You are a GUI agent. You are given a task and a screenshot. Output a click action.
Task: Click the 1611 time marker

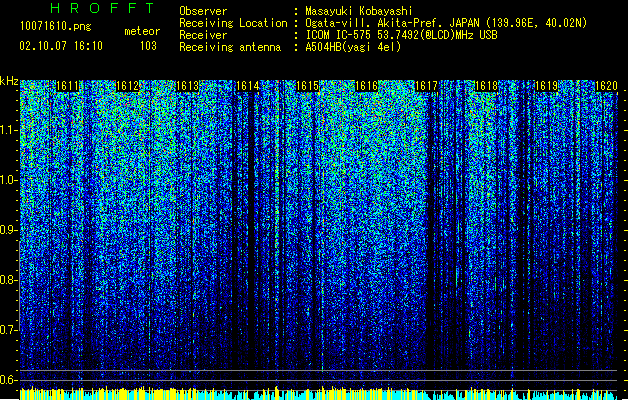(67, 86)
